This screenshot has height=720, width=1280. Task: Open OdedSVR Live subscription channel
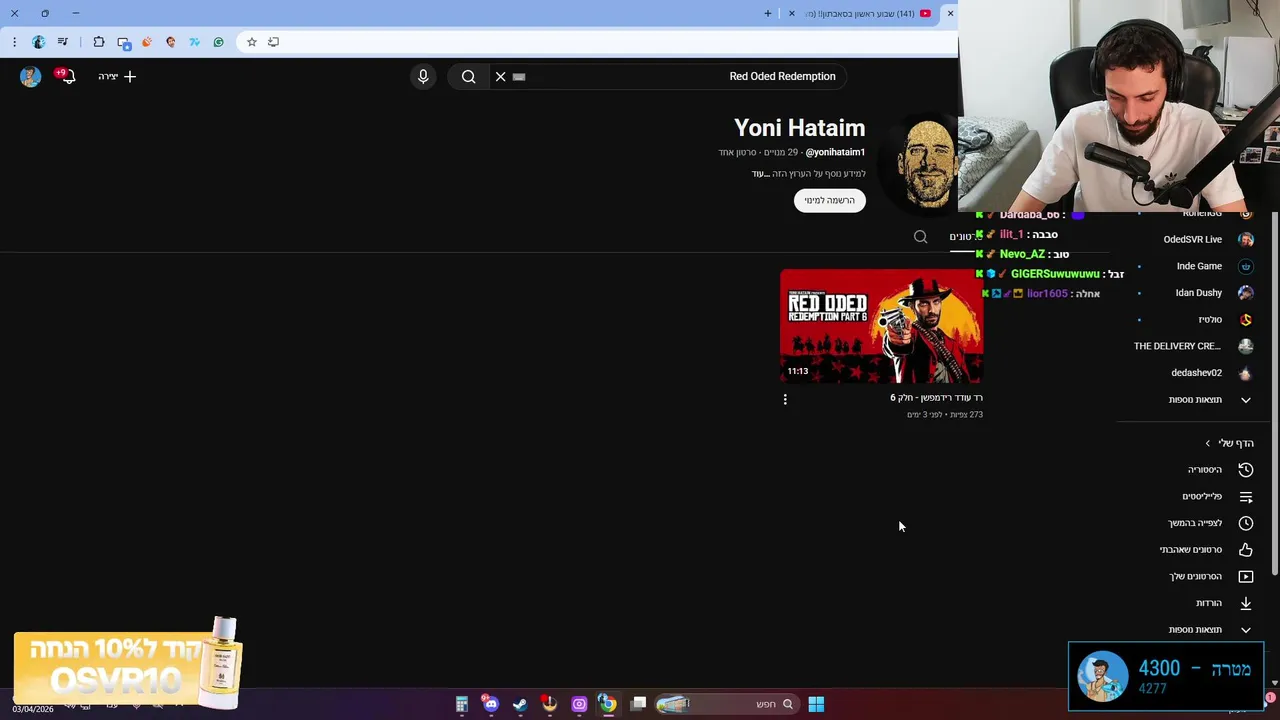click(x=1208, y=240)
